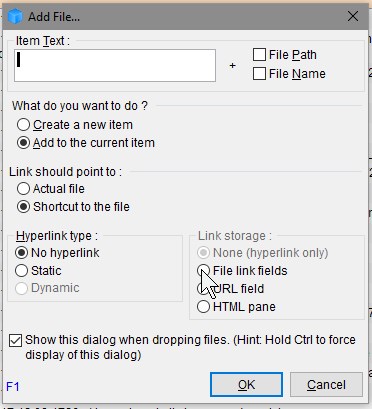Select File link fields storage option

(203, 270)
